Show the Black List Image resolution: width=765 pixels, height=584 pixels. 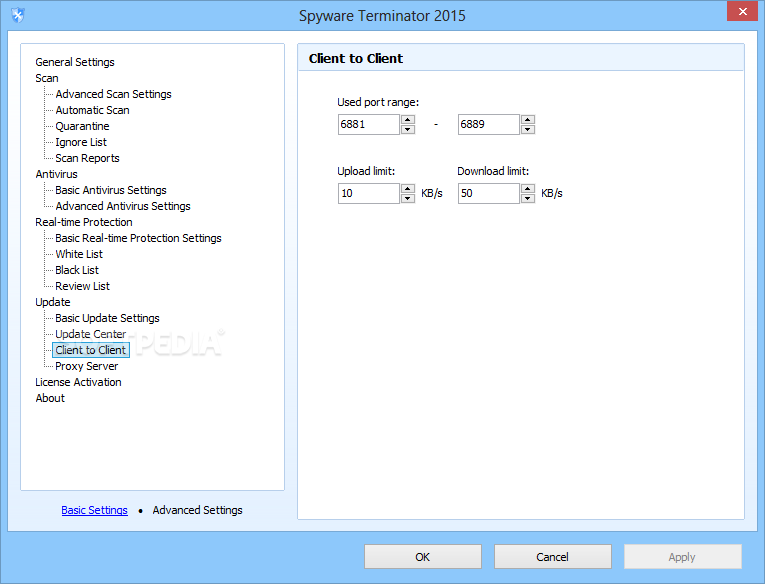(77, 270)
